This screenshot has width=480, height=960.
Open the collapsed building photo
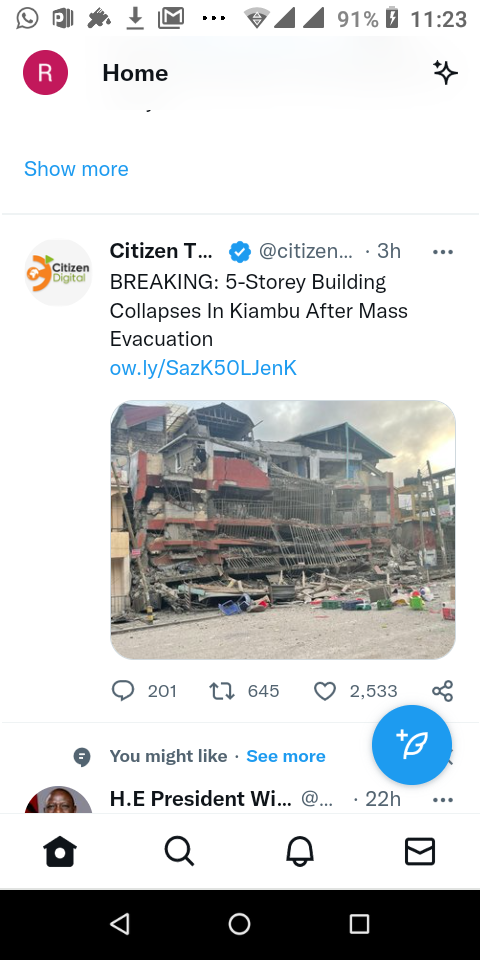[x=283, y=530]
